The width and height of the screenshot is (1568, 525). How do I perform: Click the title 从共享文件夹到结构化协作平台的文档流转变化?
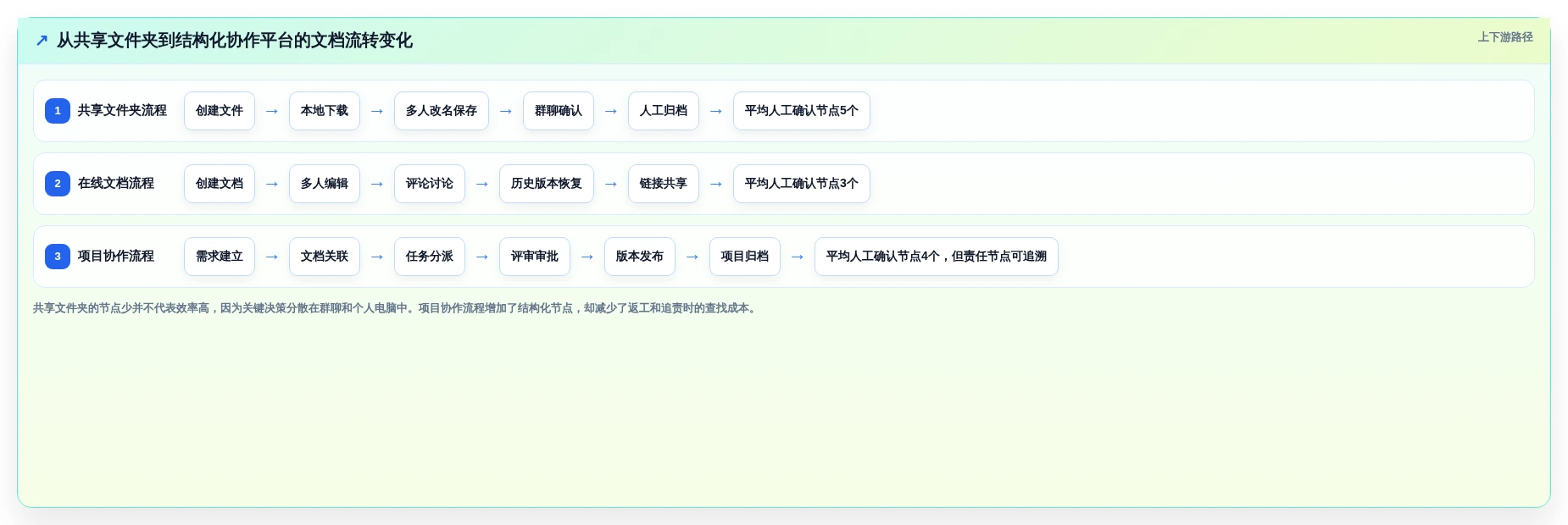pyautogui.click(x=235, y=41)
